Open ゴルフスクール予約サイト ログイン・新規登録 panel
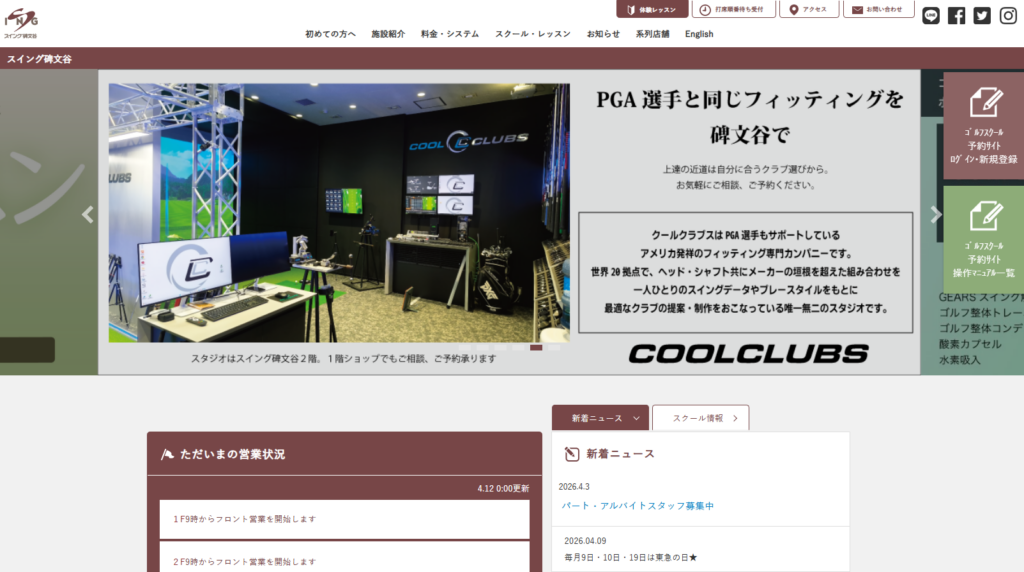1024x572 pixels. coord(982,126)
